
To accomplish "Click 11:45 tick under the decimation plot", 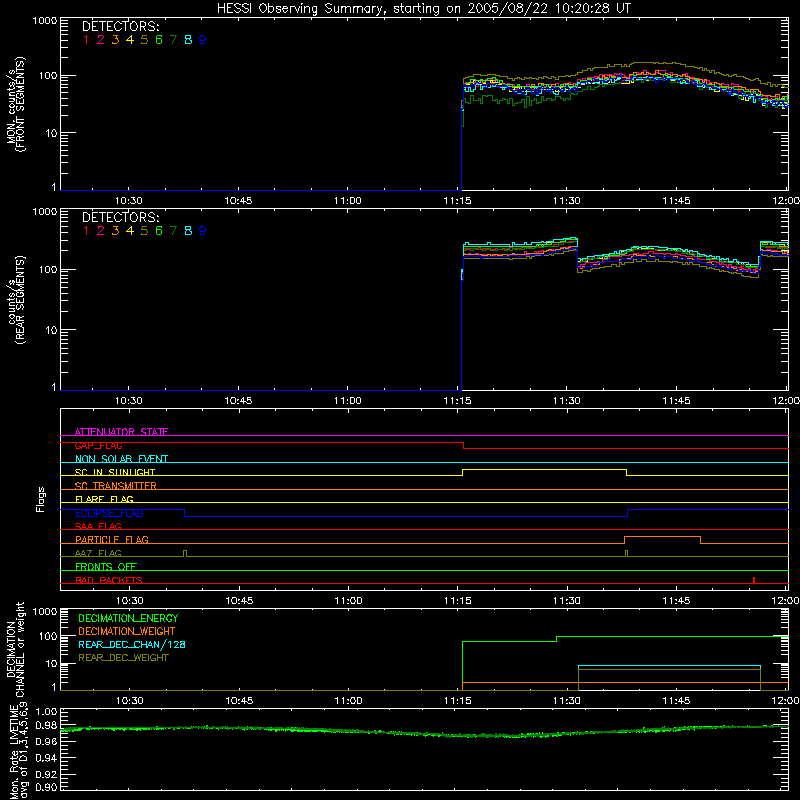I will coord(677,700).
